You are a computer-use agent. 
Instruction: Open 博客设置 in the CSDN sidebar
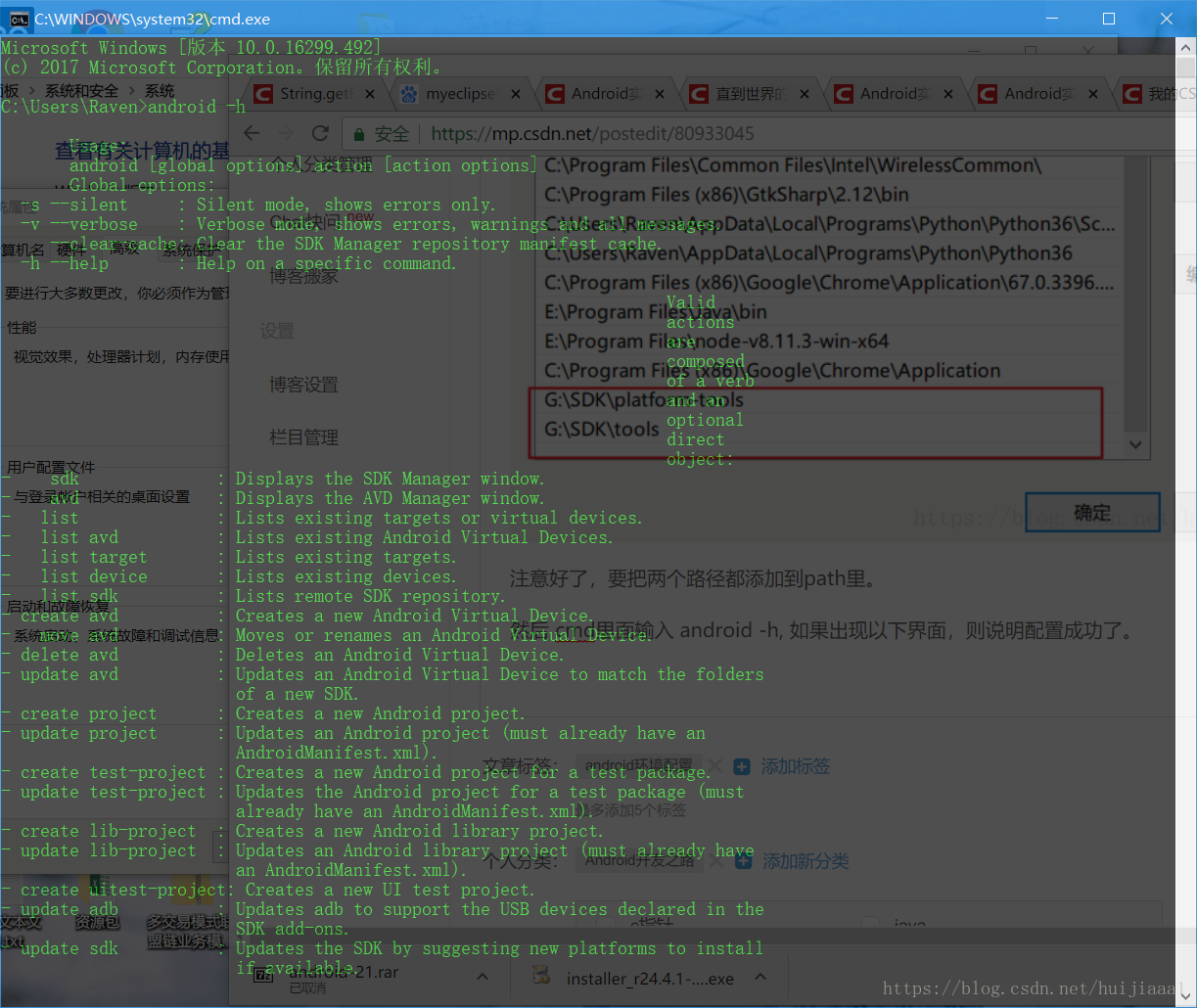[x=303, y=385]
